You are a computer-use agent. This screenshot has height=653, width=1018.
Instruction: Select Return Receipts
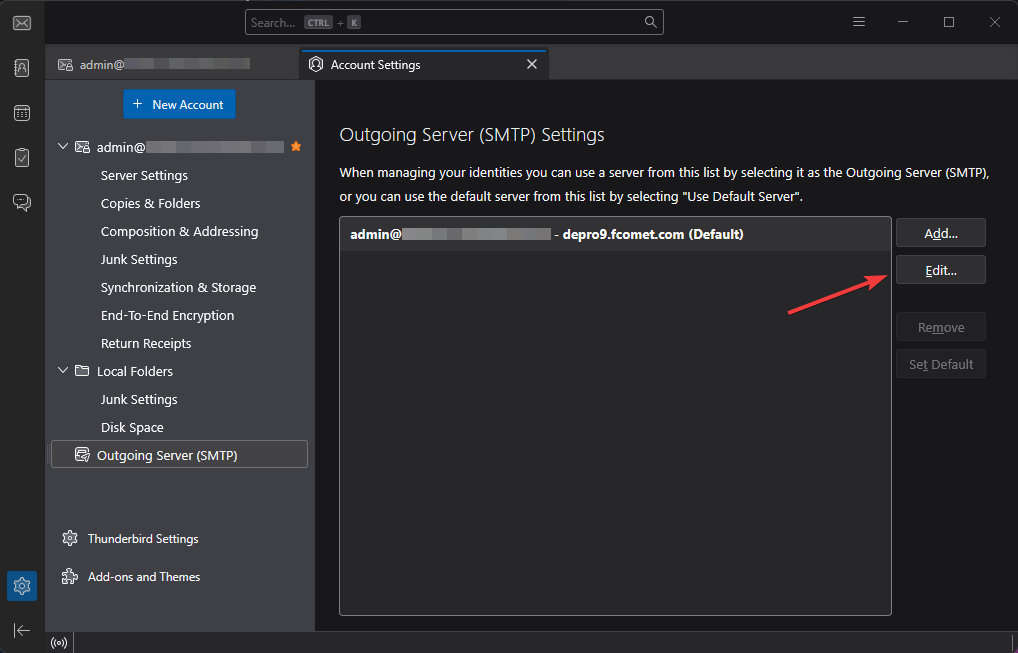[146, 343]
